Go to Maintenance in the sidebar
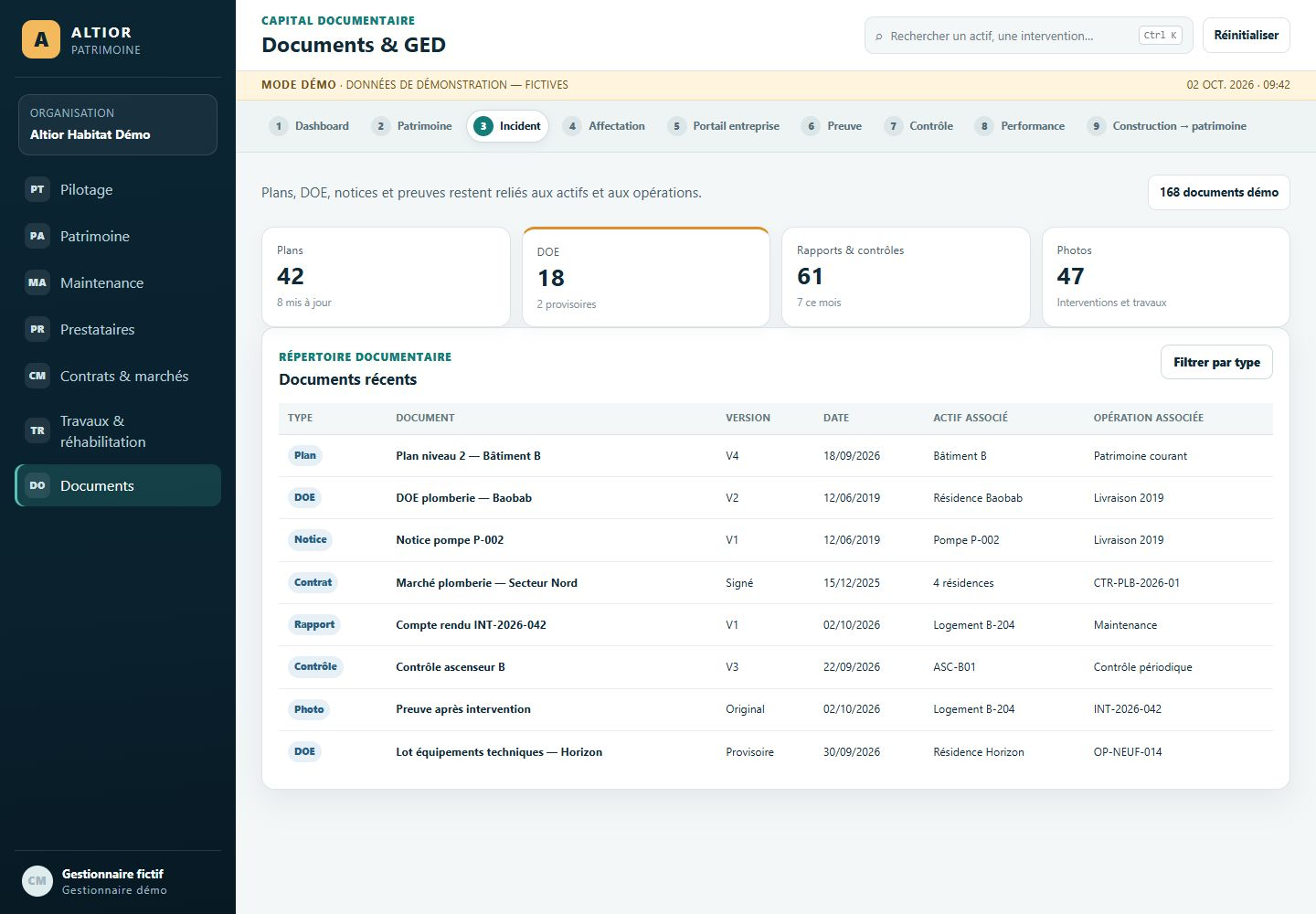 coord(118,282)
